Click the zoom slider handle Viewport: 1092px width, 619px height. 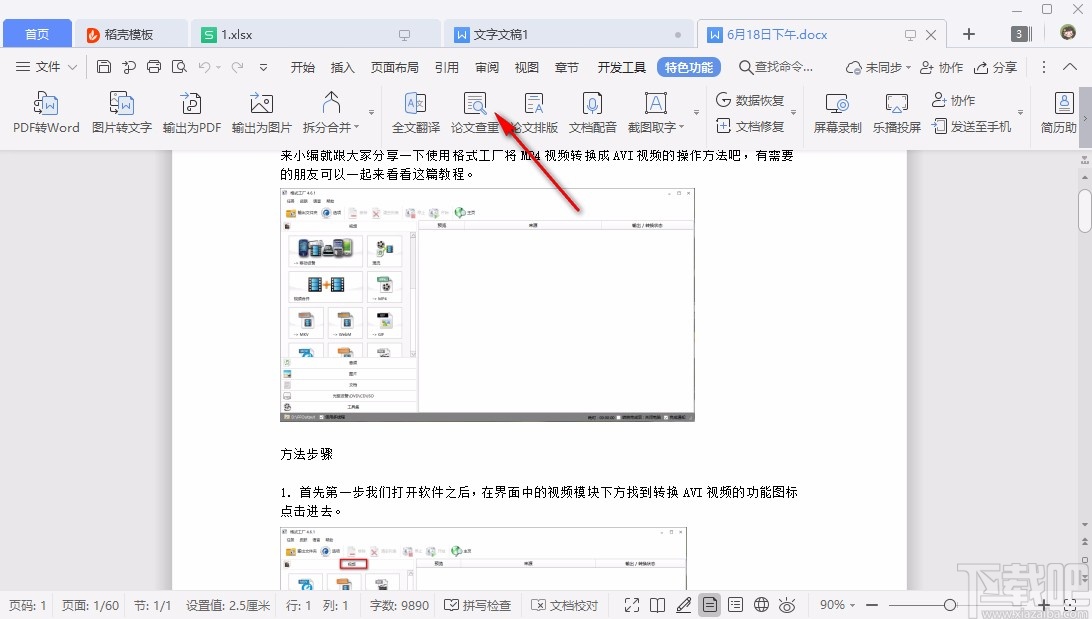[950, 604]
